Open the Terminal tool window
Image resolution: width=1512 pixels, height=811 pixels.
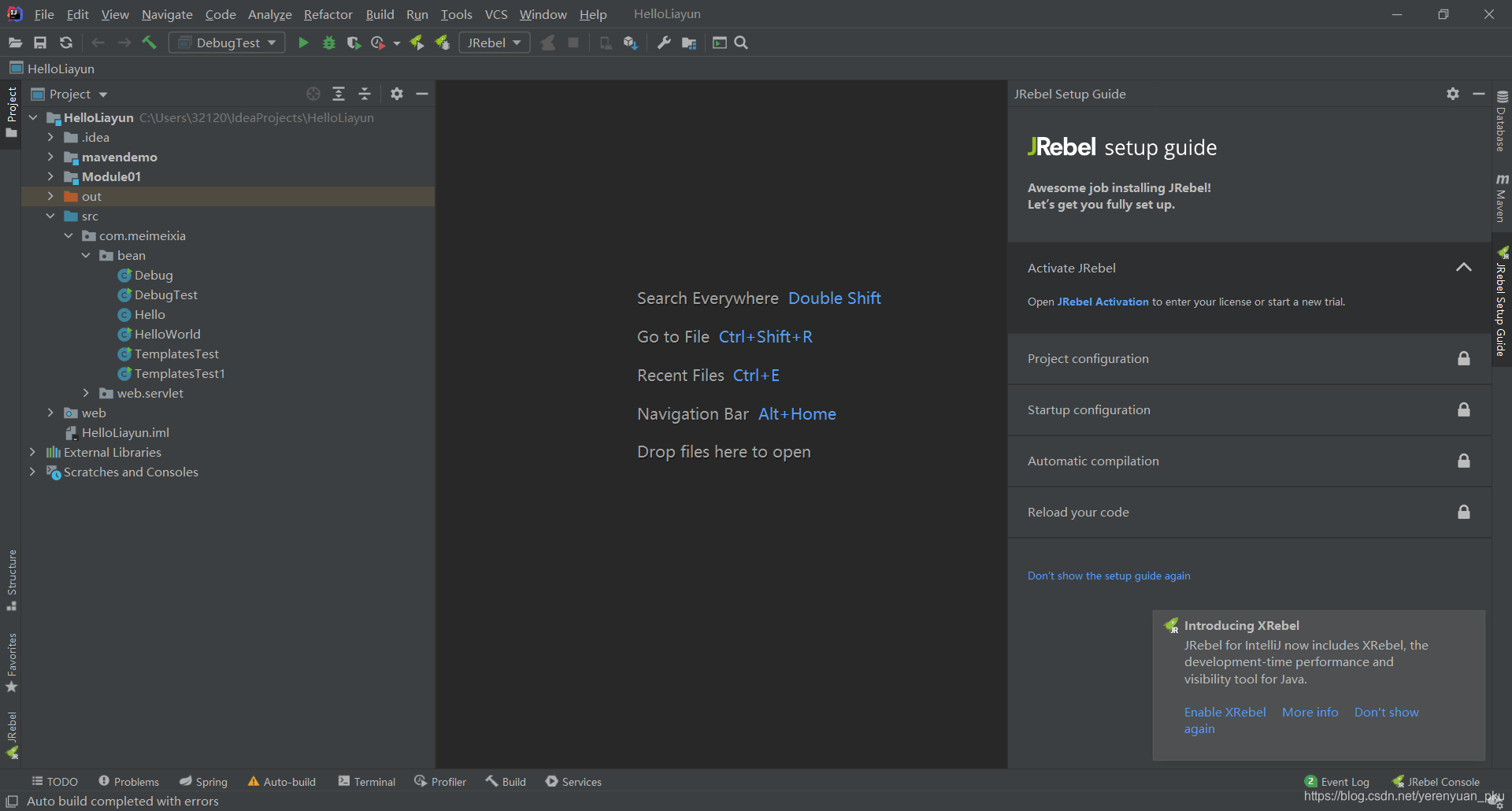click(367, 781)
